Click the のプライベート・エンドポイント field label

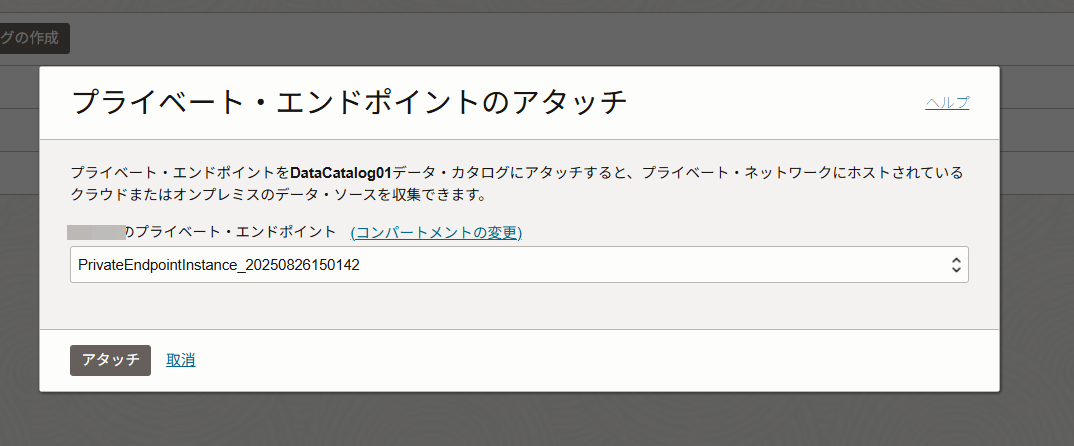[231, 232]
